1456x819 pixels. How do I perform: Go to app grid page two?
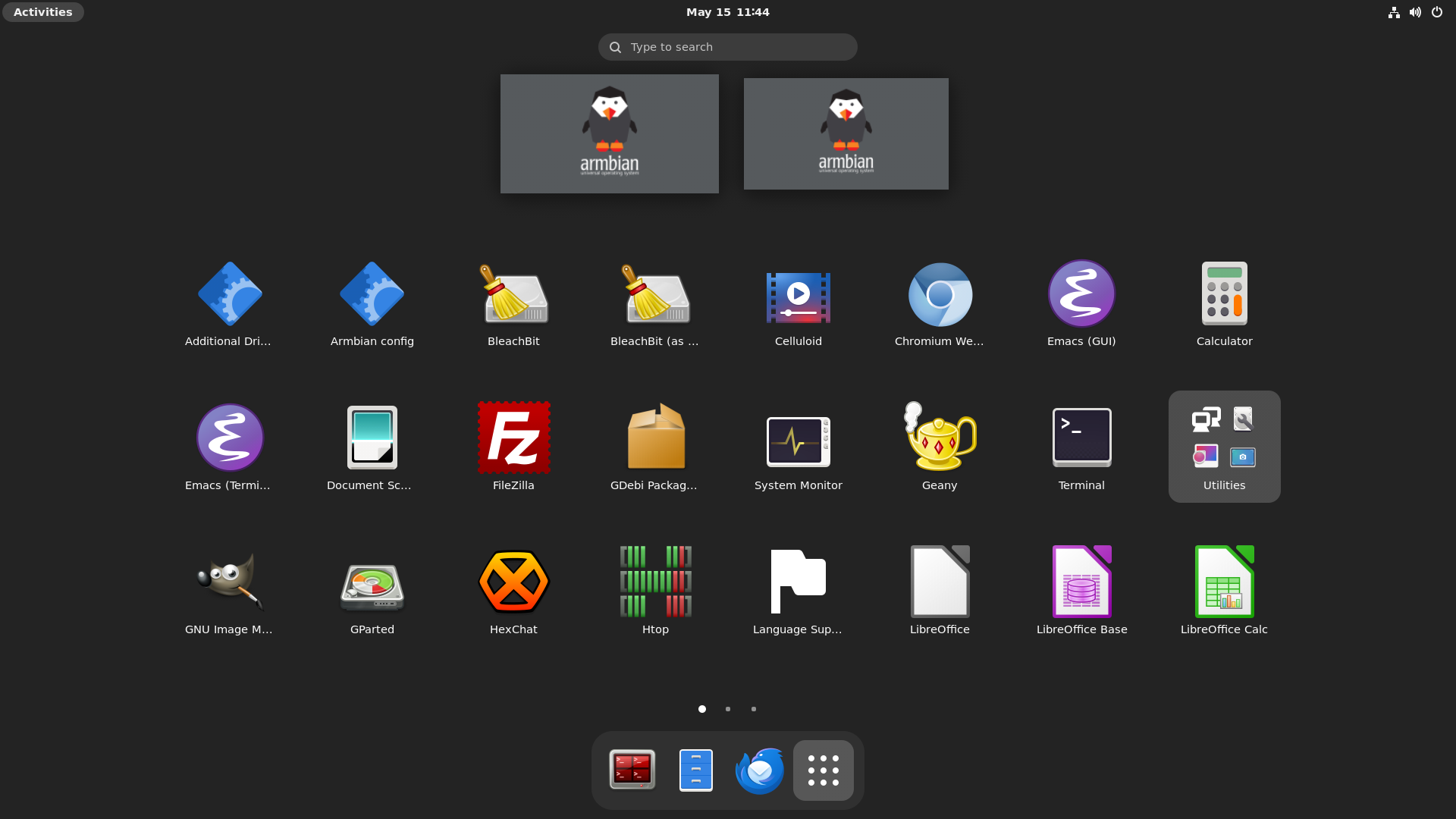[728, 709]
